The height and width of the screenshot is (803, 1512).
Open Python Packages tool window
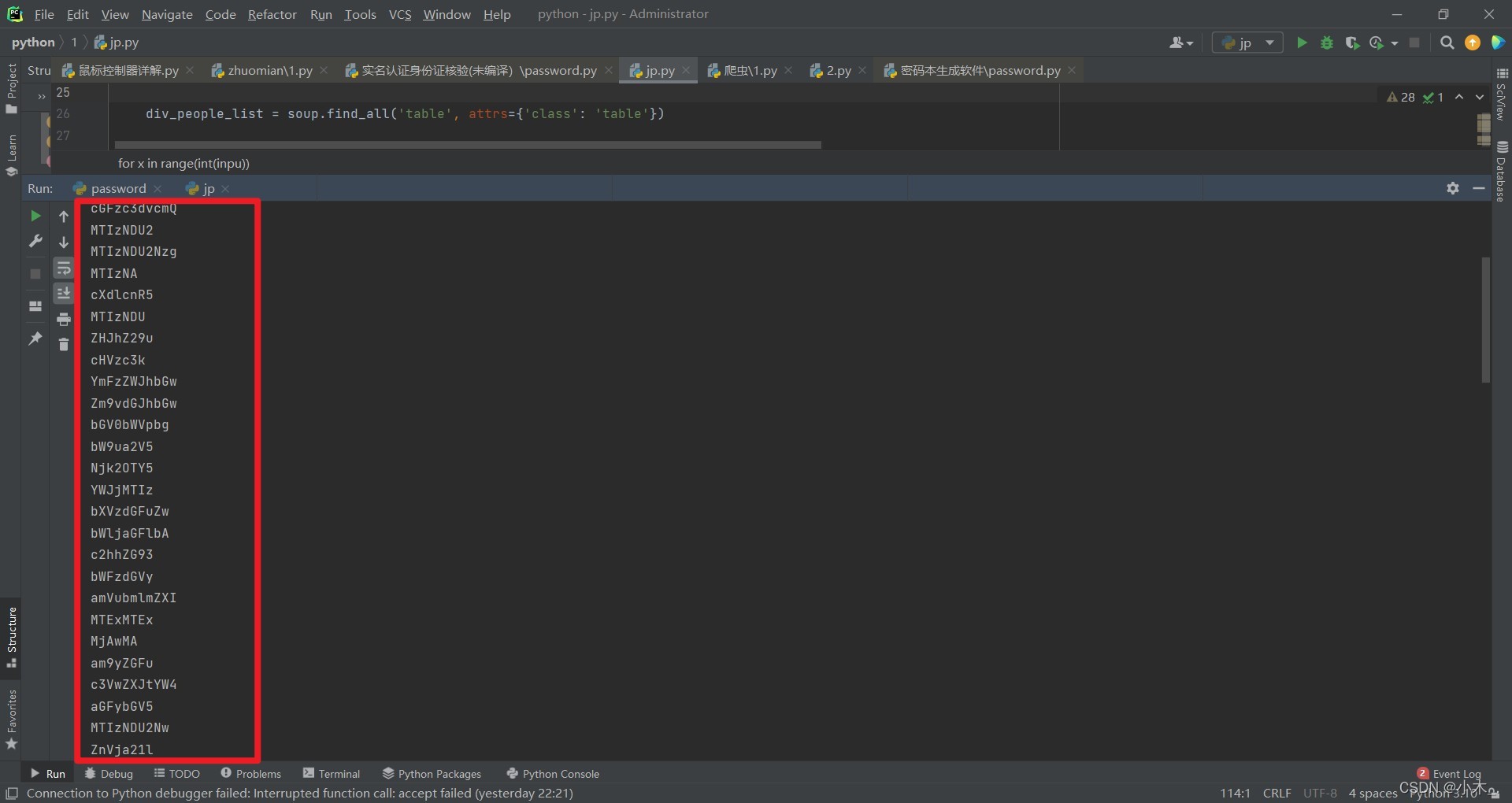coord(432,774)
